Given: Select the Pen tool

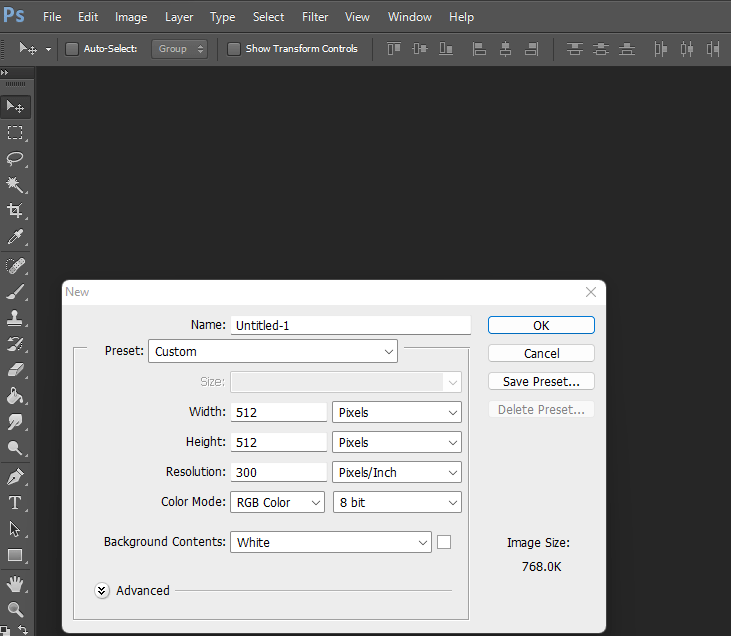Looking at the screenshot, I should coord(15,477).
